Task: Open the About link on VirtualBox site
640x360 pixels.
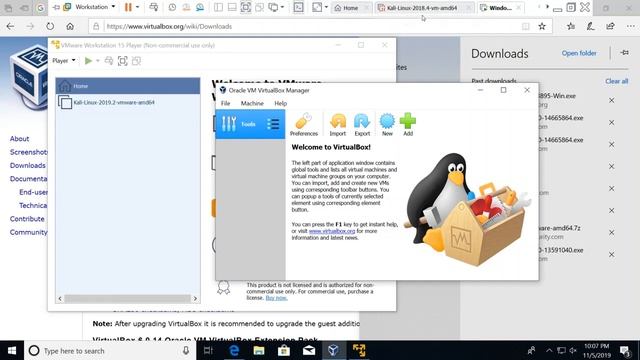Action: [19, 139]
